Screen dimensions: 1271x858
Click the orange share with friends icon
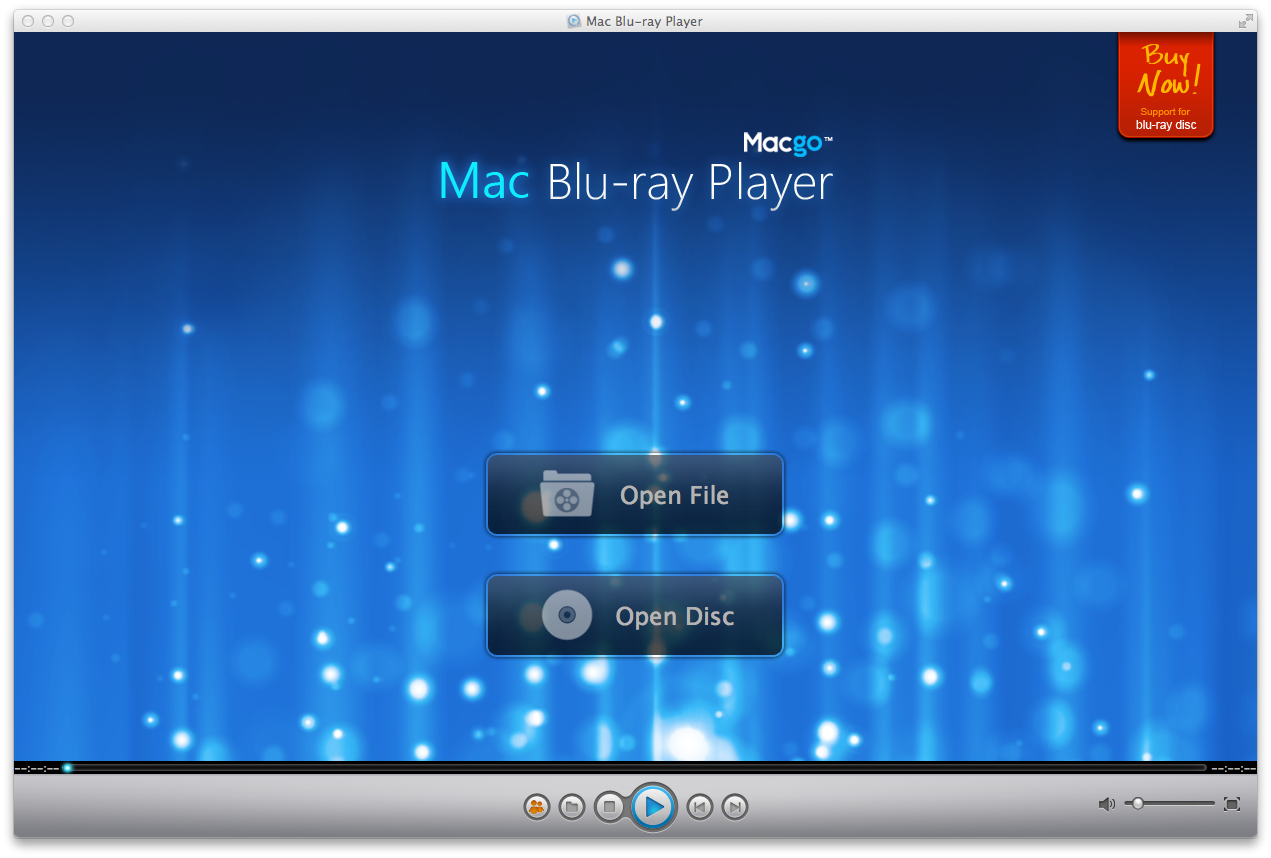[x=537, y=807]
